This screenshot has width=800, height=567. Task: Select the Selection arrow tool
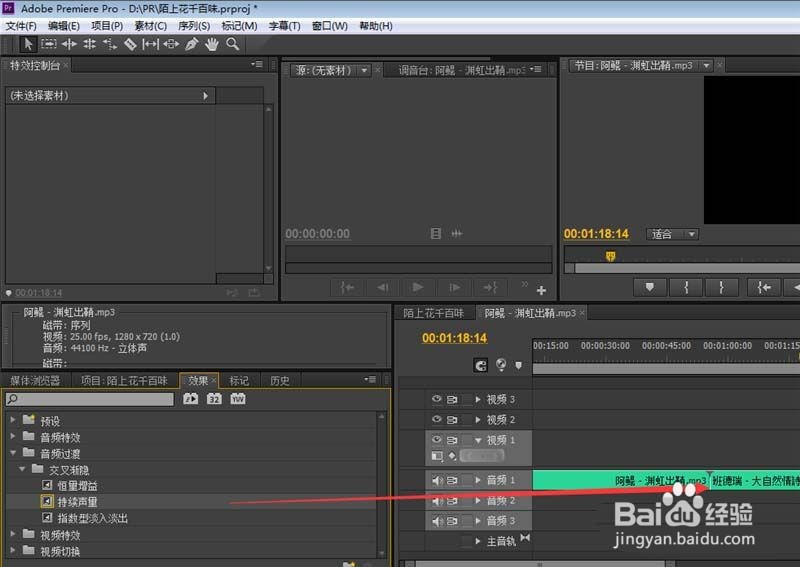tap(28, 44)
